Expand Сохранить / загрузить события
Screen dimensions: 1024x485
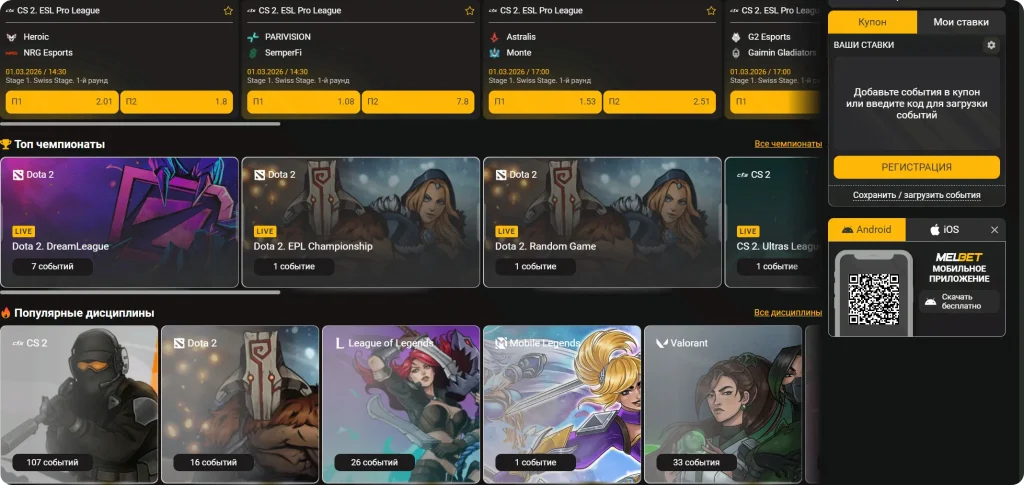click(916, 195)
